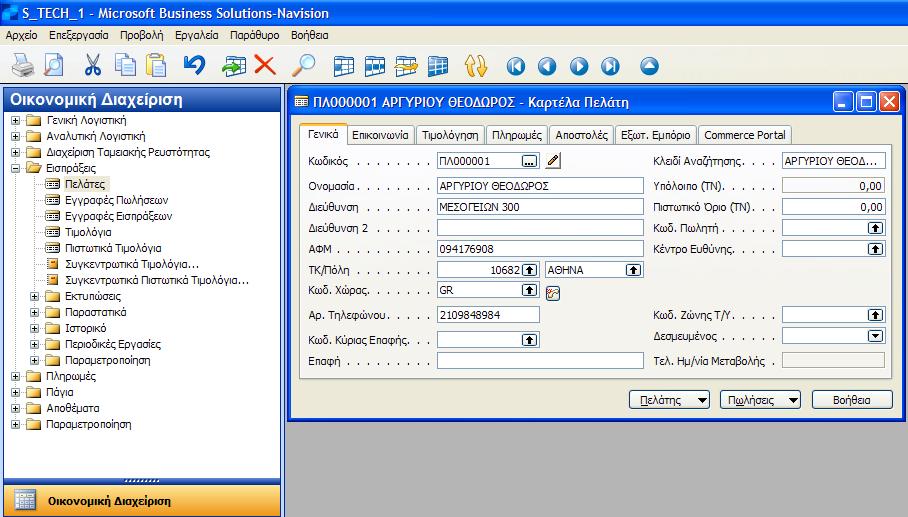908x517 pixels.
Task: Switch to the Τιμολόγηση tab
Action: (450, 135)
